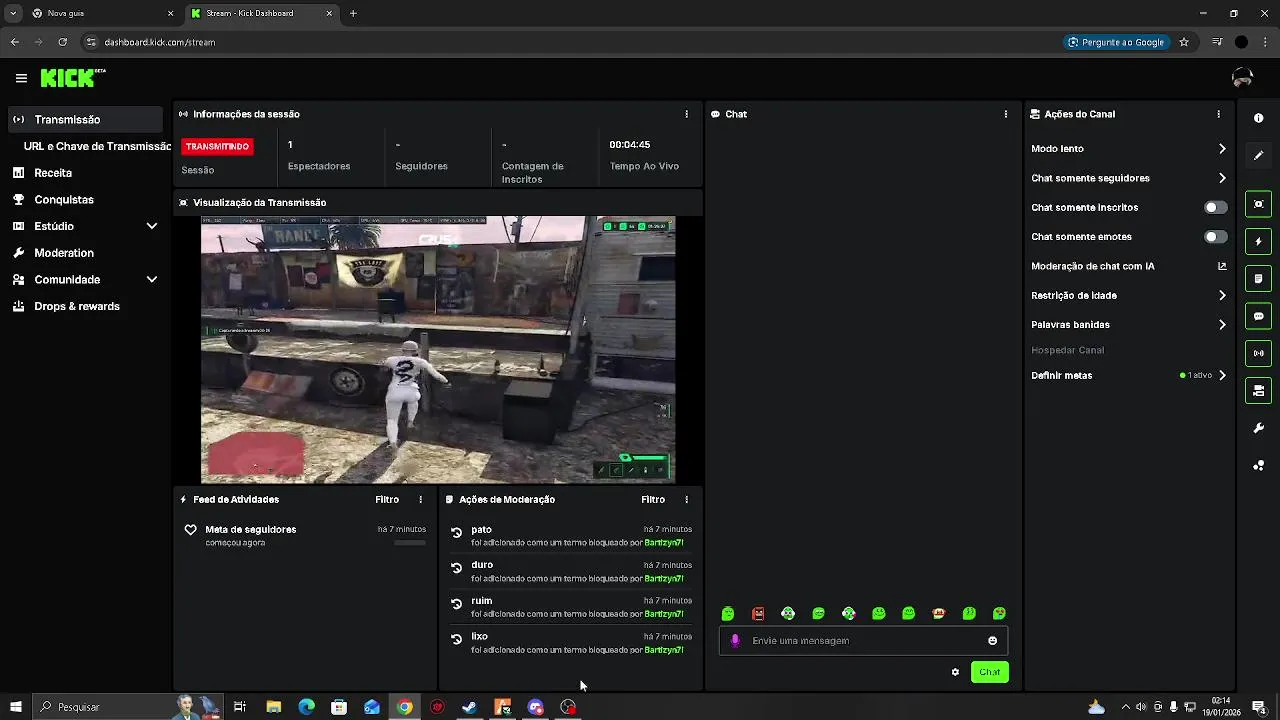The height and width of the screenshot is (720, 1280).
Task: Click the TRANSMITINDO status badge
Action: pyautogui.click(x=217, y=146)
